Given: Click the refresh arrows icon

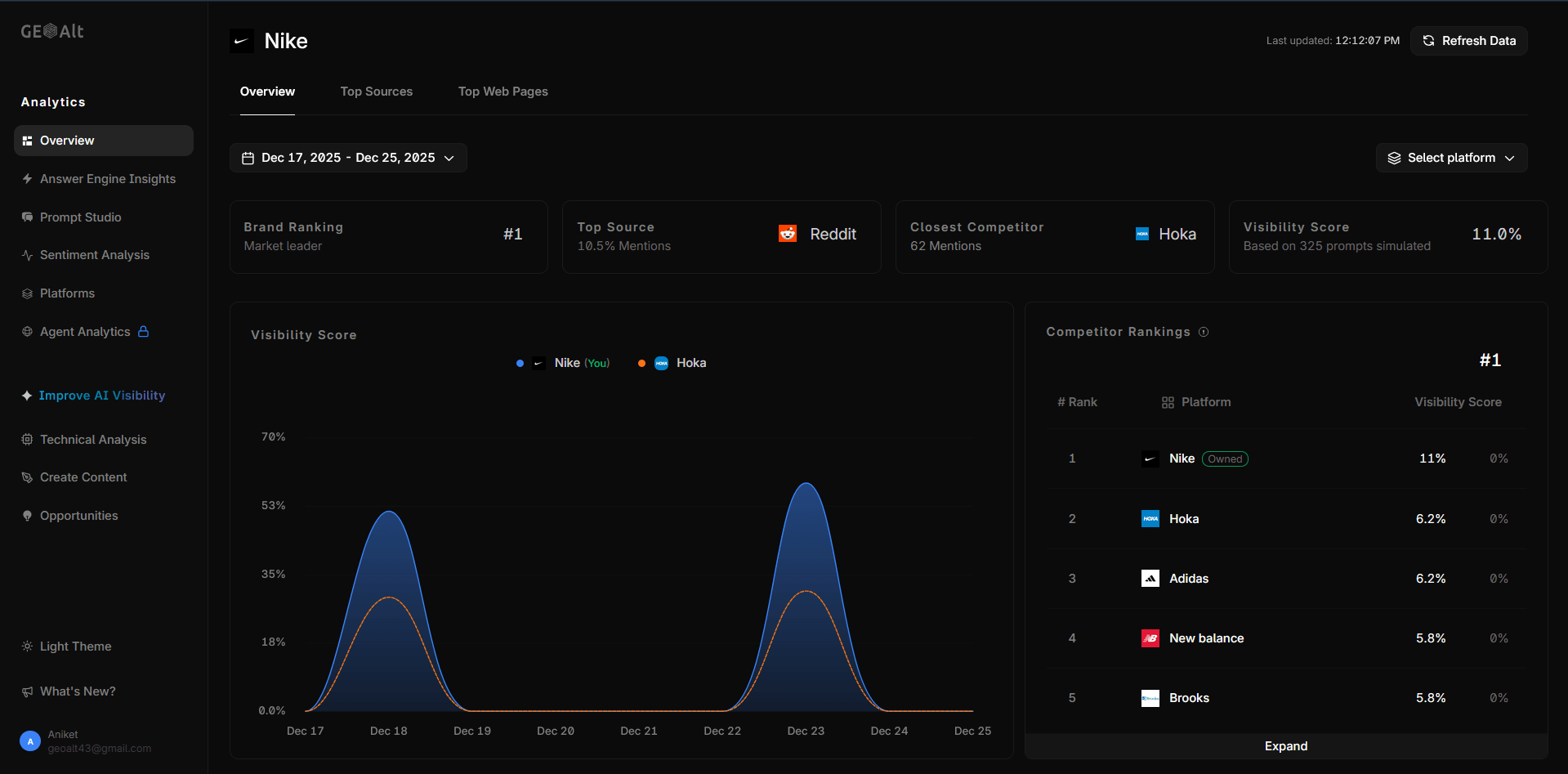Looking at the screenshot, I should click(x=1428, y=41).
